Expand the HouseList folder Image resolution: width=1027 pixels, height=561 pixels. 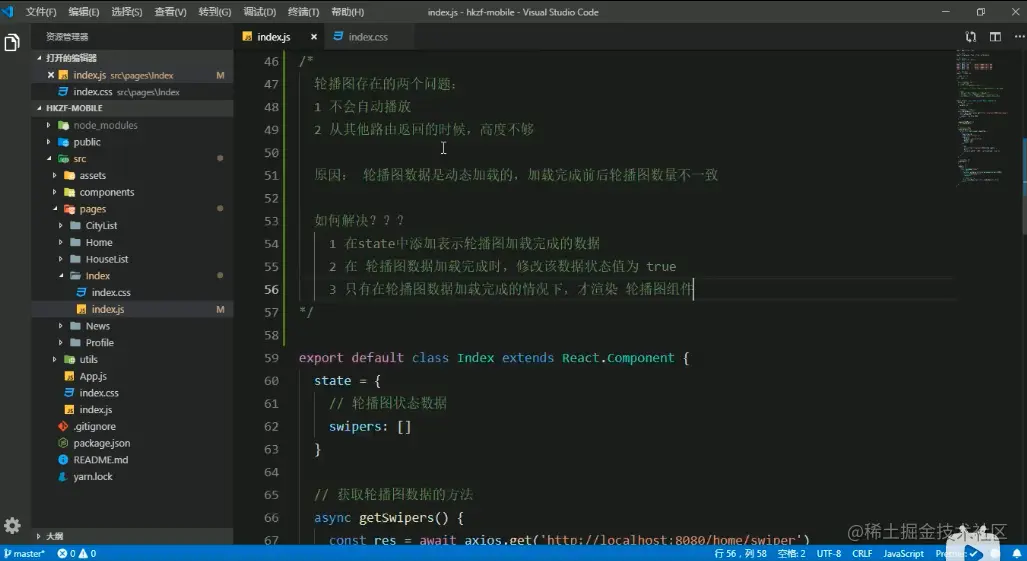pos(61,259)
